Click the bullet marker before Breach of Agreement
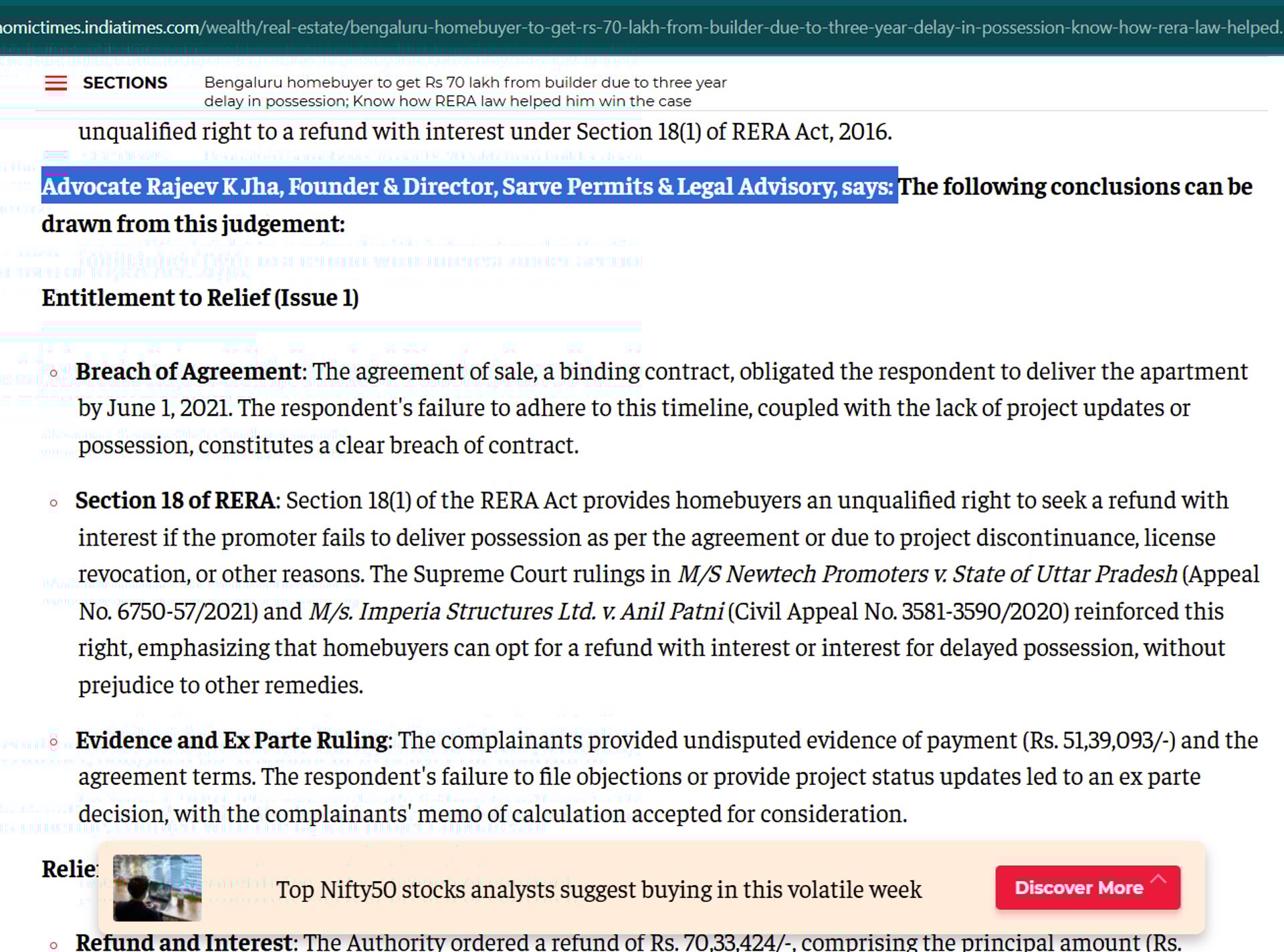Viewport: 1284px width, 952px height. click(x=54, y=373)
